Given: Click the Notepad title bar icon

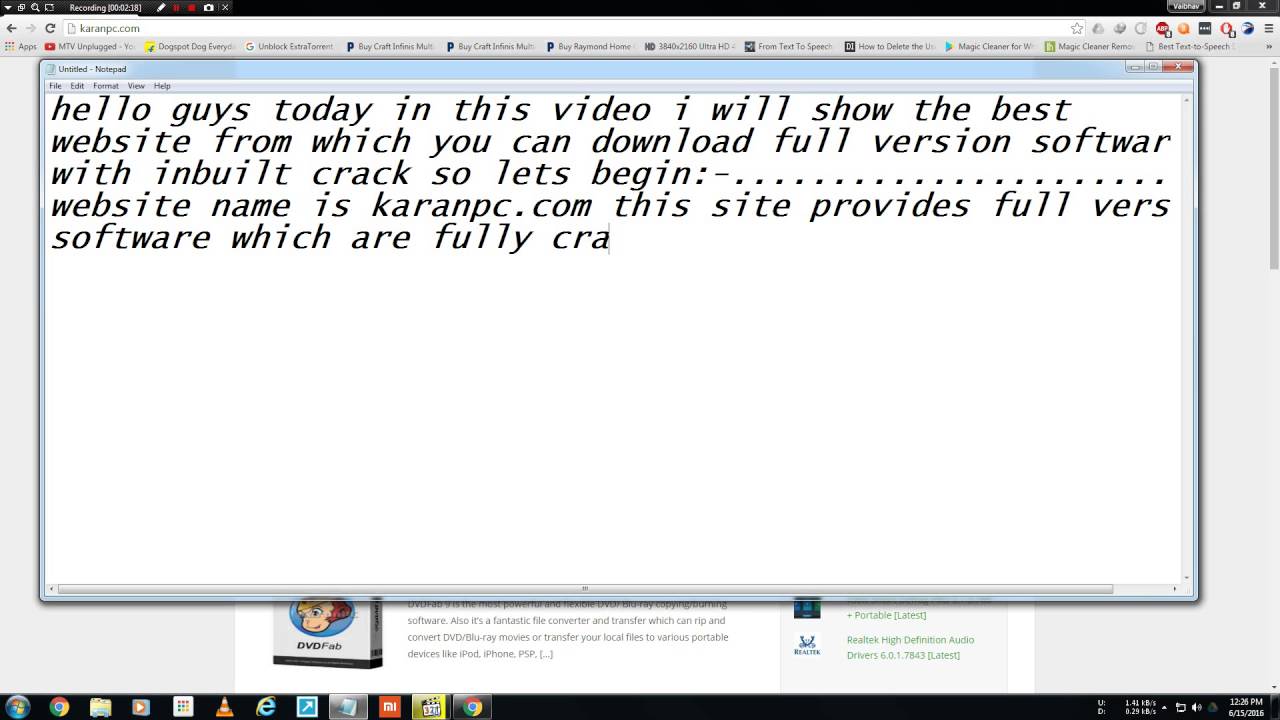Looking at the screenshot, I should pos(51,69).
